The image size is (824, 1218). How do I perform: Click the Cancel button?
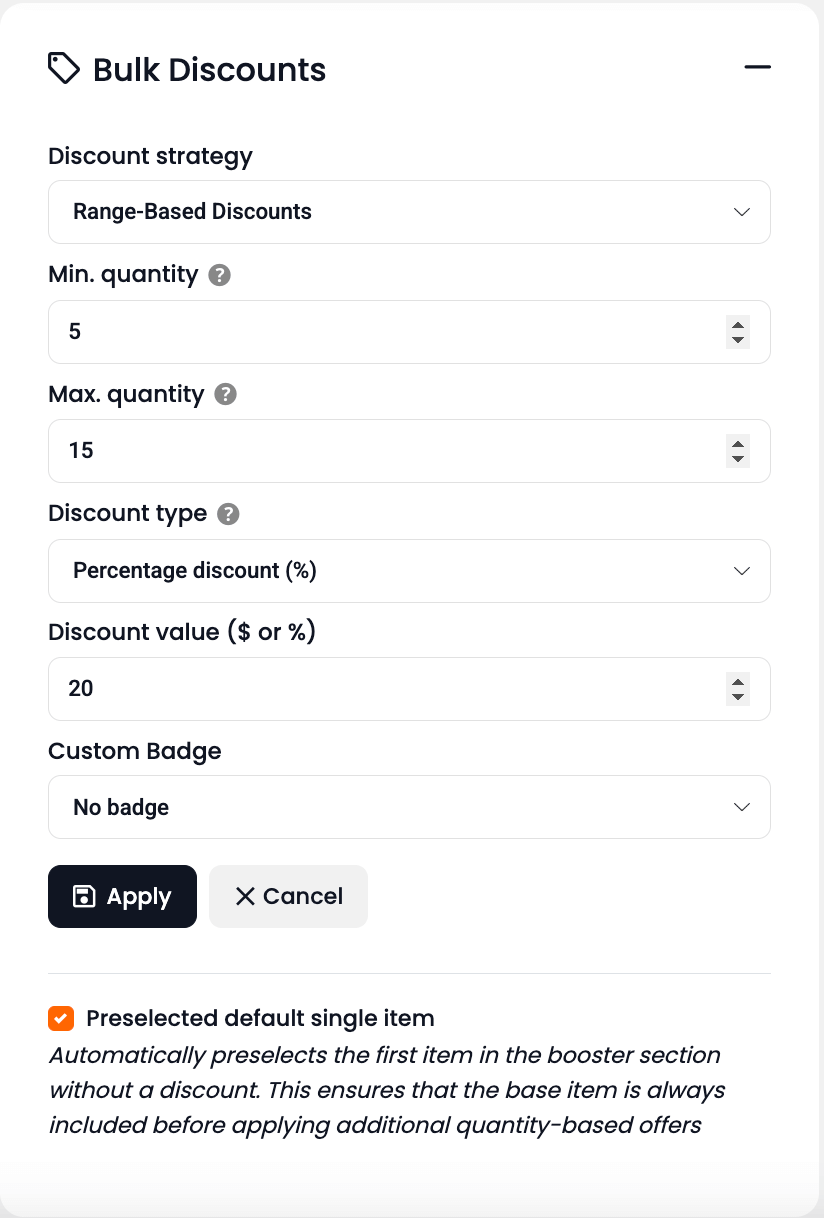tap(288, 896)
